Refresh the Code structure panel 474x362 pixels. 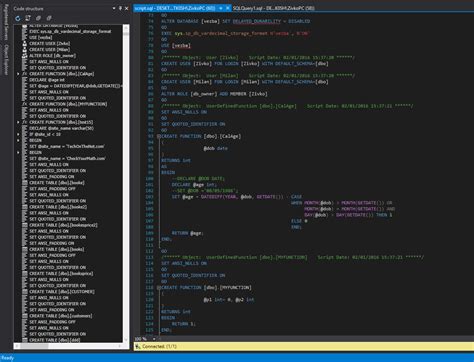coord(18,18)
